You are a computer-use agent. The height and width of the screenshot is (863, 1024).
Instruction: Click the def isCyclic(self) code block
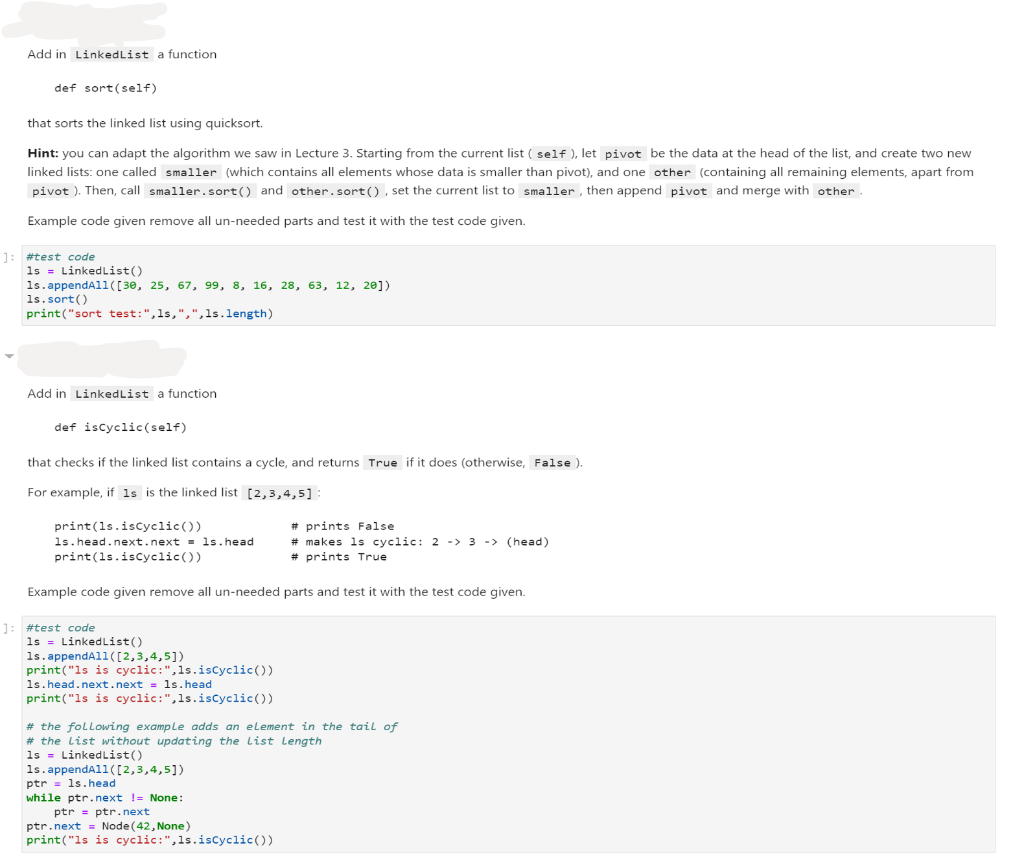tap(117, 427)
